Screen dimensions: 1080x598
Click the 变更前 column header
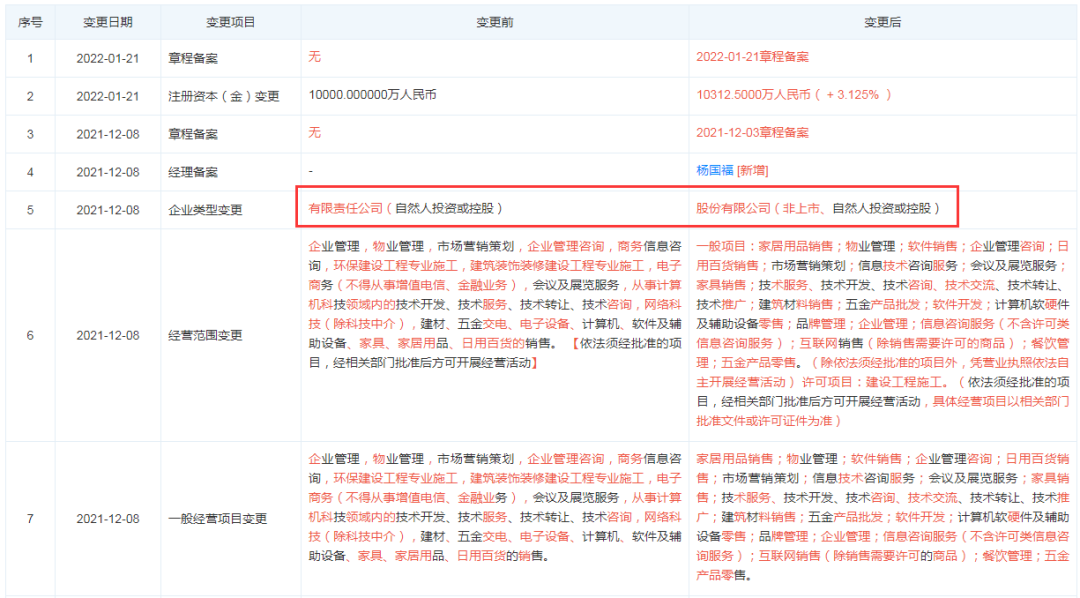click(x=494, y=21)
